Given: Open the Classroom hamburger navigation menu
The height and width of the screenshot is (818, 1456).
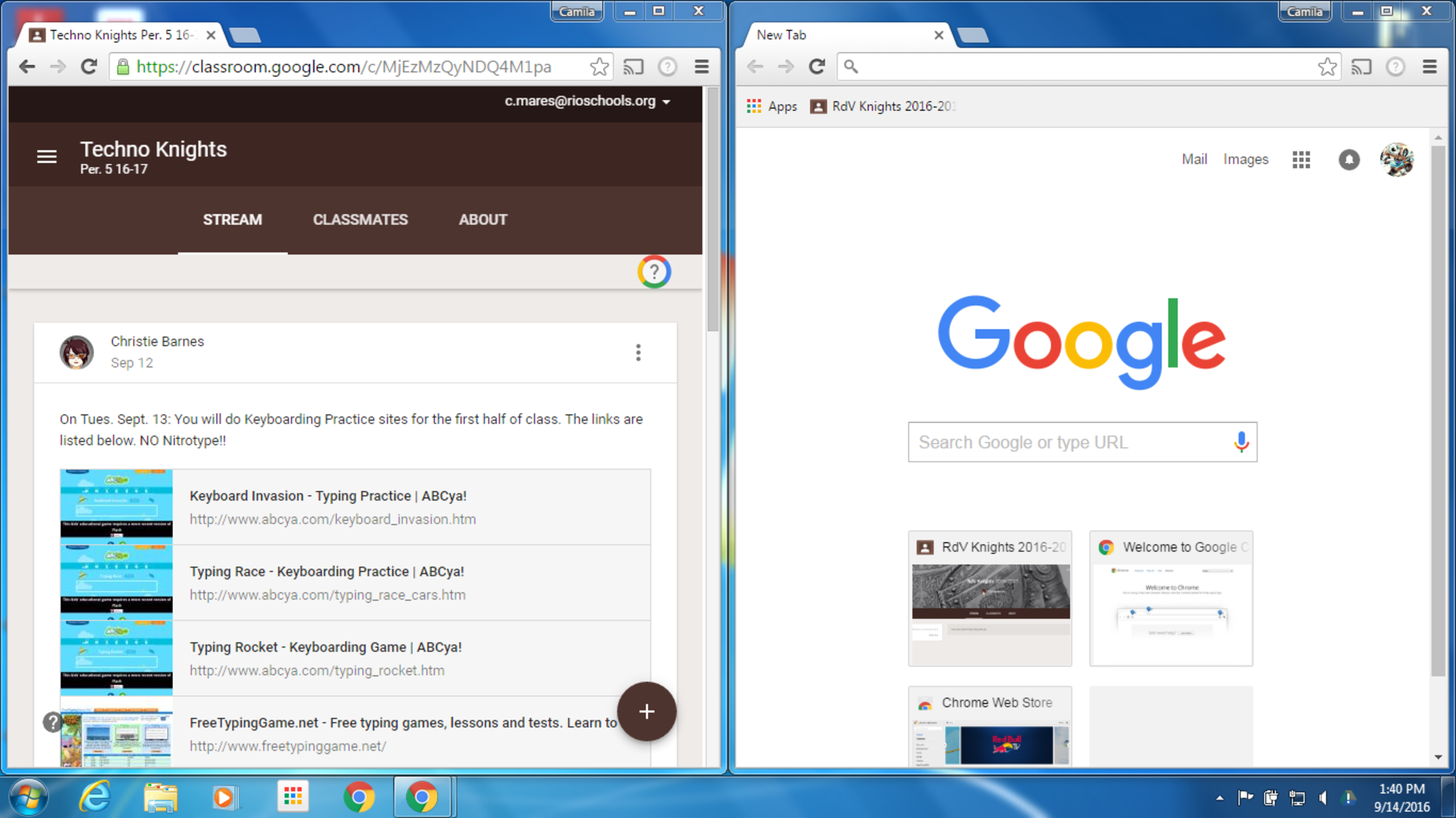Looking at the screenshot, I should pos(47,156).
